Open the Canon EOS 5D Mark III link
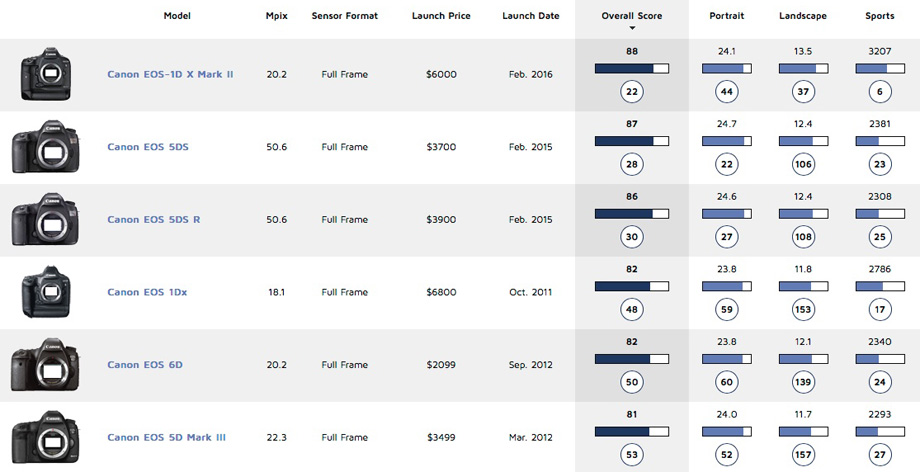 [x=166, y=437]
